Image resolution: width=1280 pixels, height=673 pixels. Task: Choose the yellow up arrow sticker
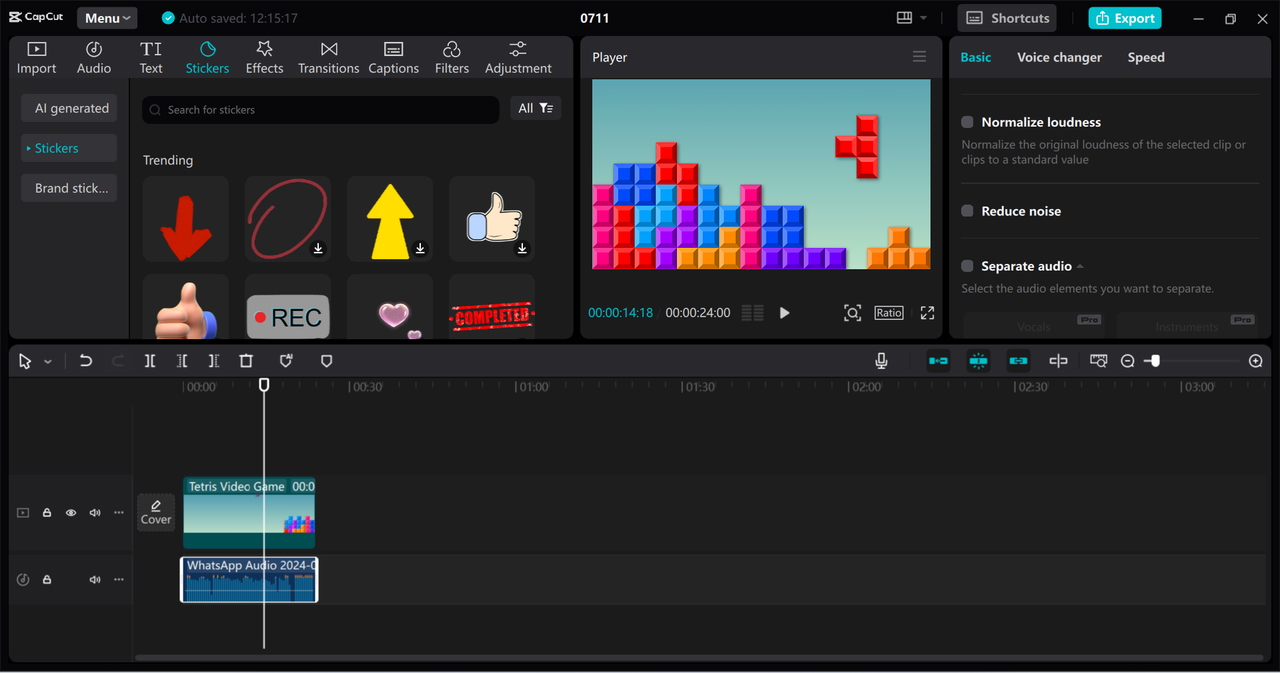tap(390, 219)
